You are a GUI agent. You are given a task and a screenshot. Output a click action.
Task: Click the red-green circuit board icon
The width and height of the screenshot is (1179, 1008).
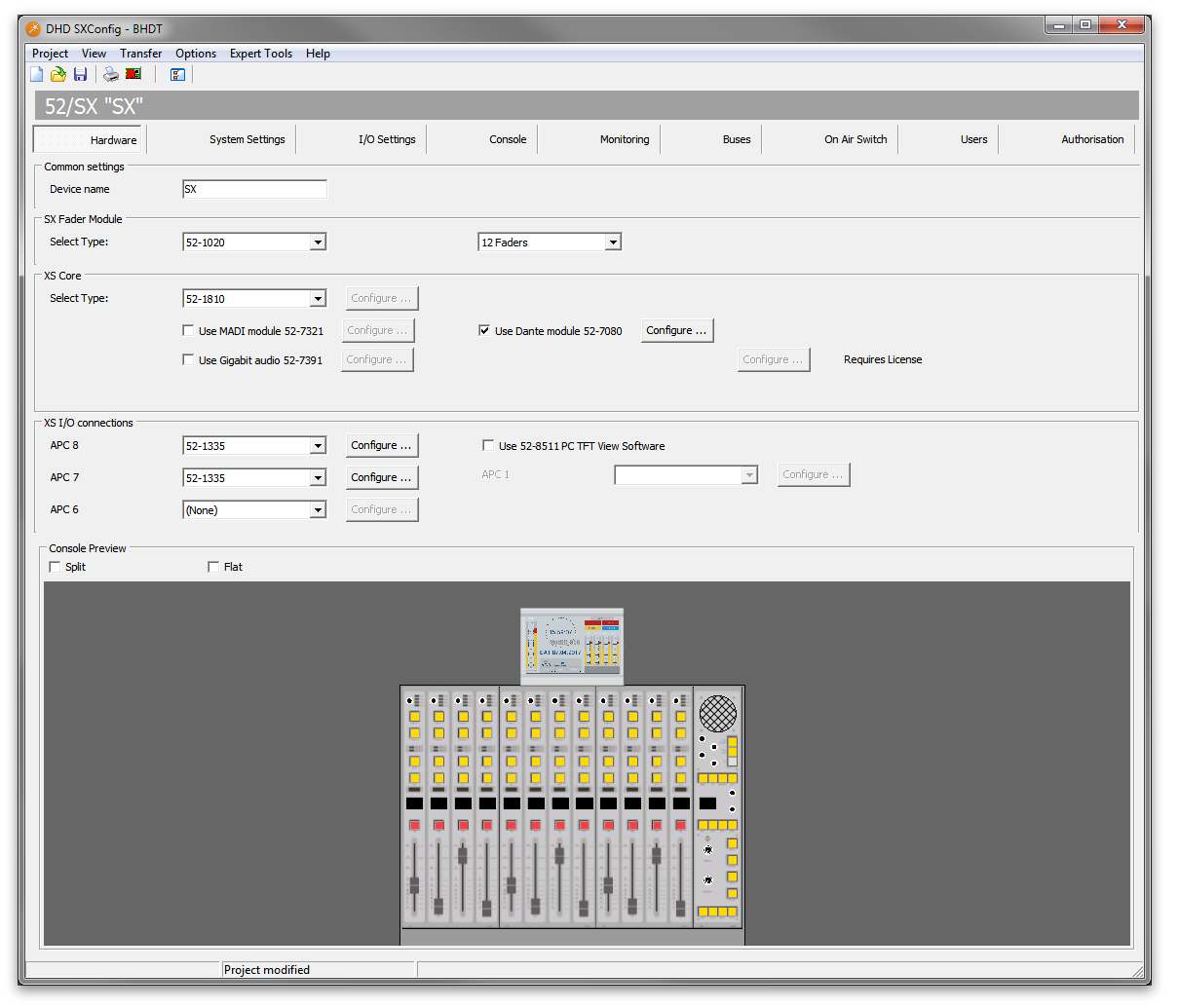click(x=133, y=74)
